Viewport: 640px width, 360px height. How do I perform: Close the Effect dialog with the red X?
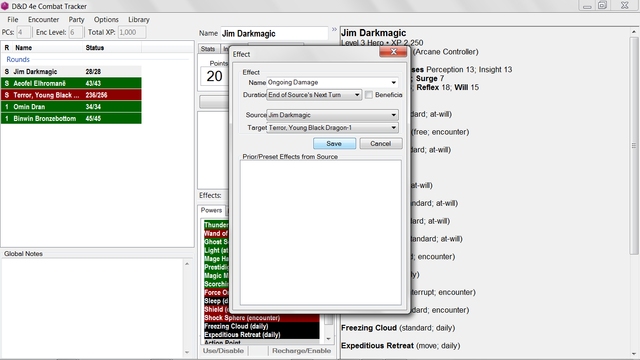393,52
